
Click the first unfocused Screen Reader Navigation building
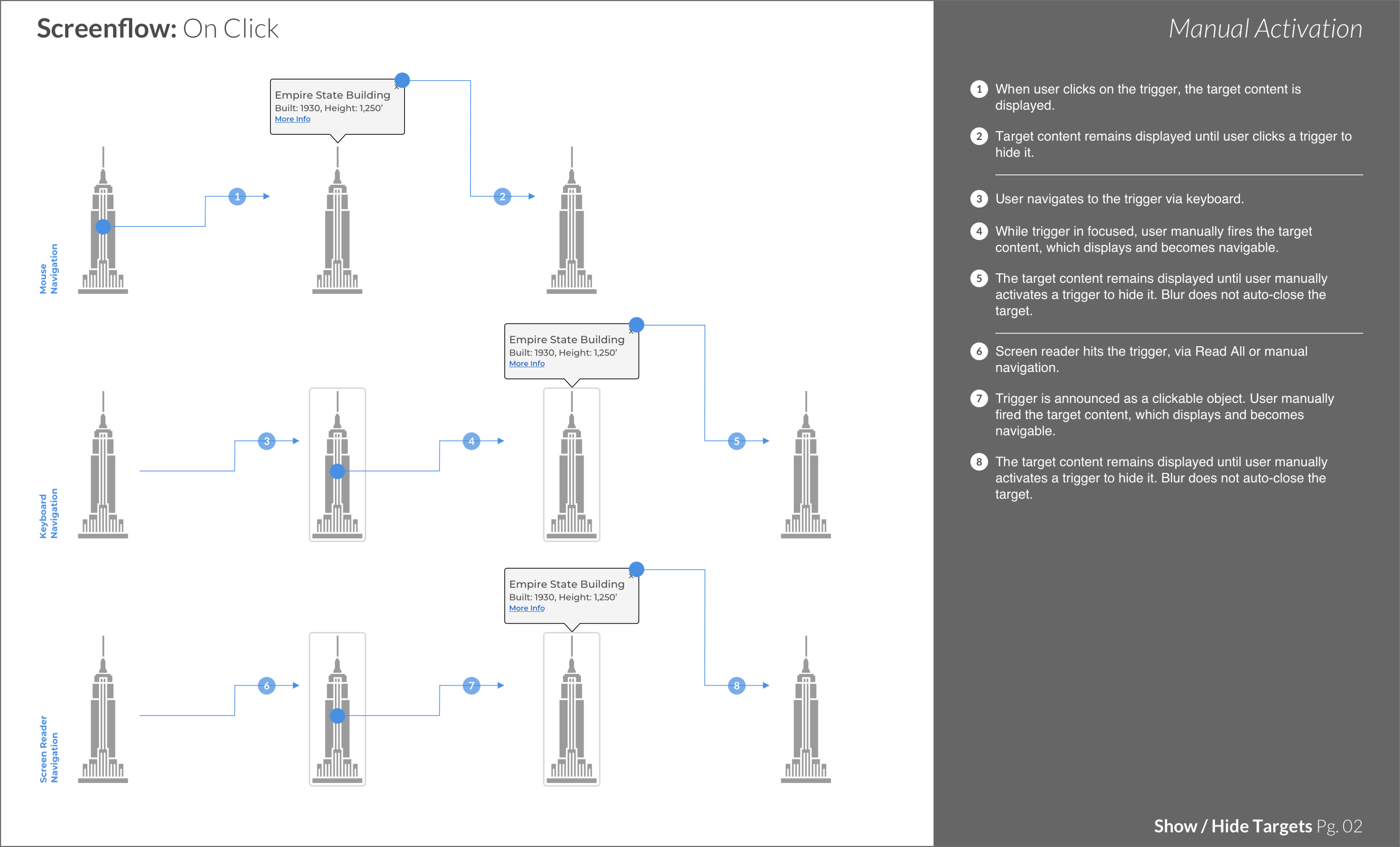tap(103, 710)
